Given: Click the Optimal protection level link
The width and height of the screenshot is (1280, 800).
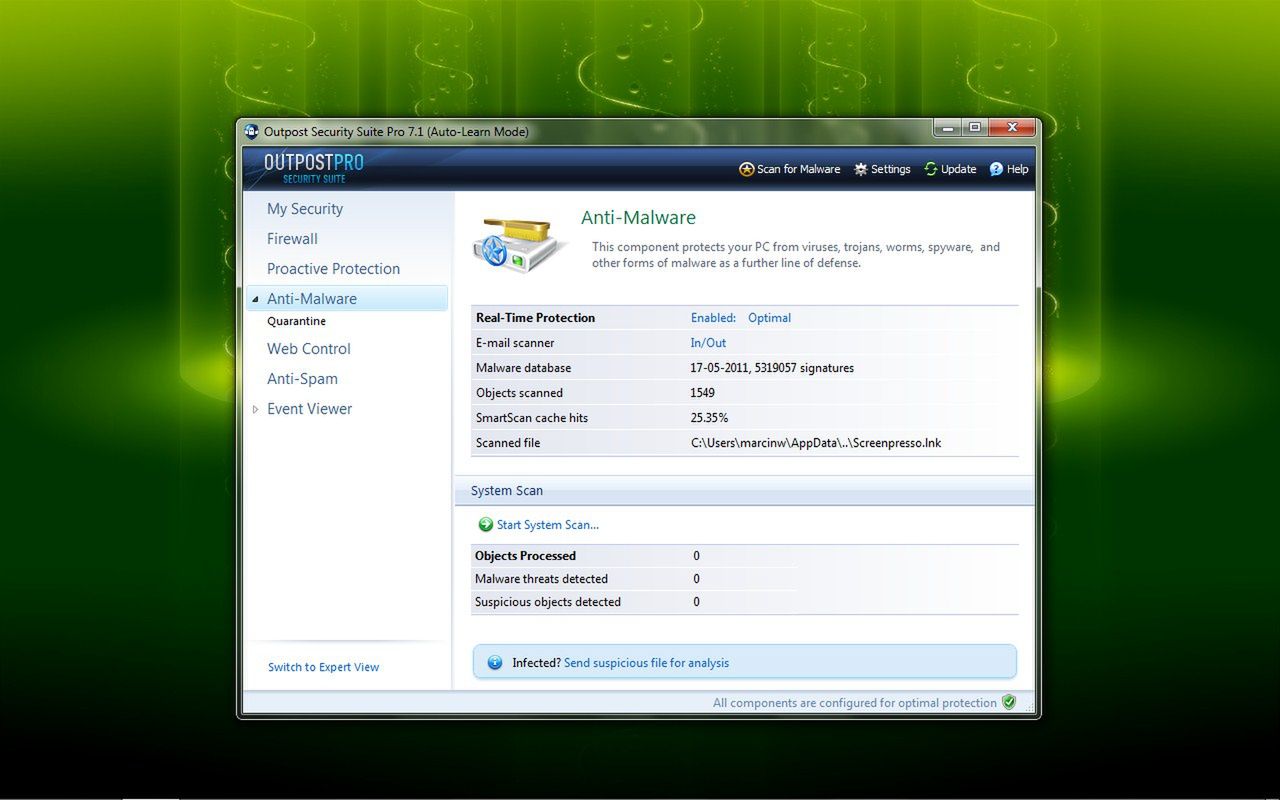Looking at the screenshot, I should point(769,318).
